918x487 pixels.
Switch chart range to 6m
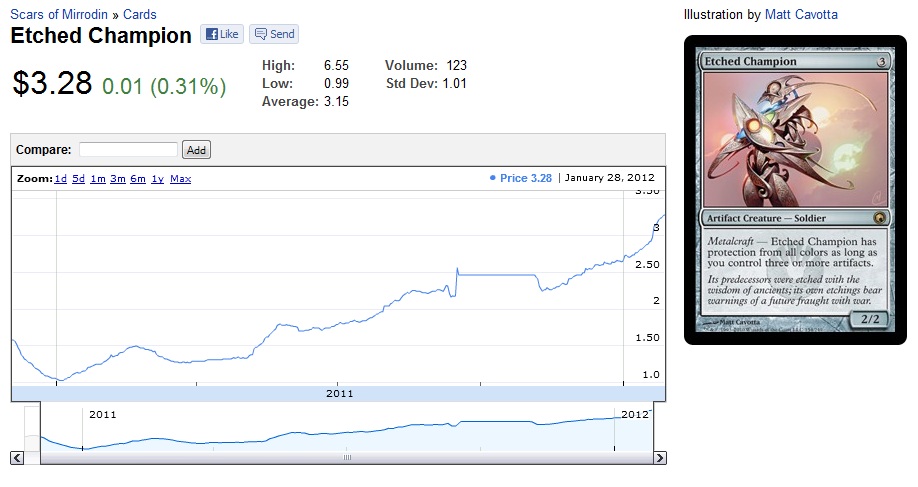(x=138, y=179)
